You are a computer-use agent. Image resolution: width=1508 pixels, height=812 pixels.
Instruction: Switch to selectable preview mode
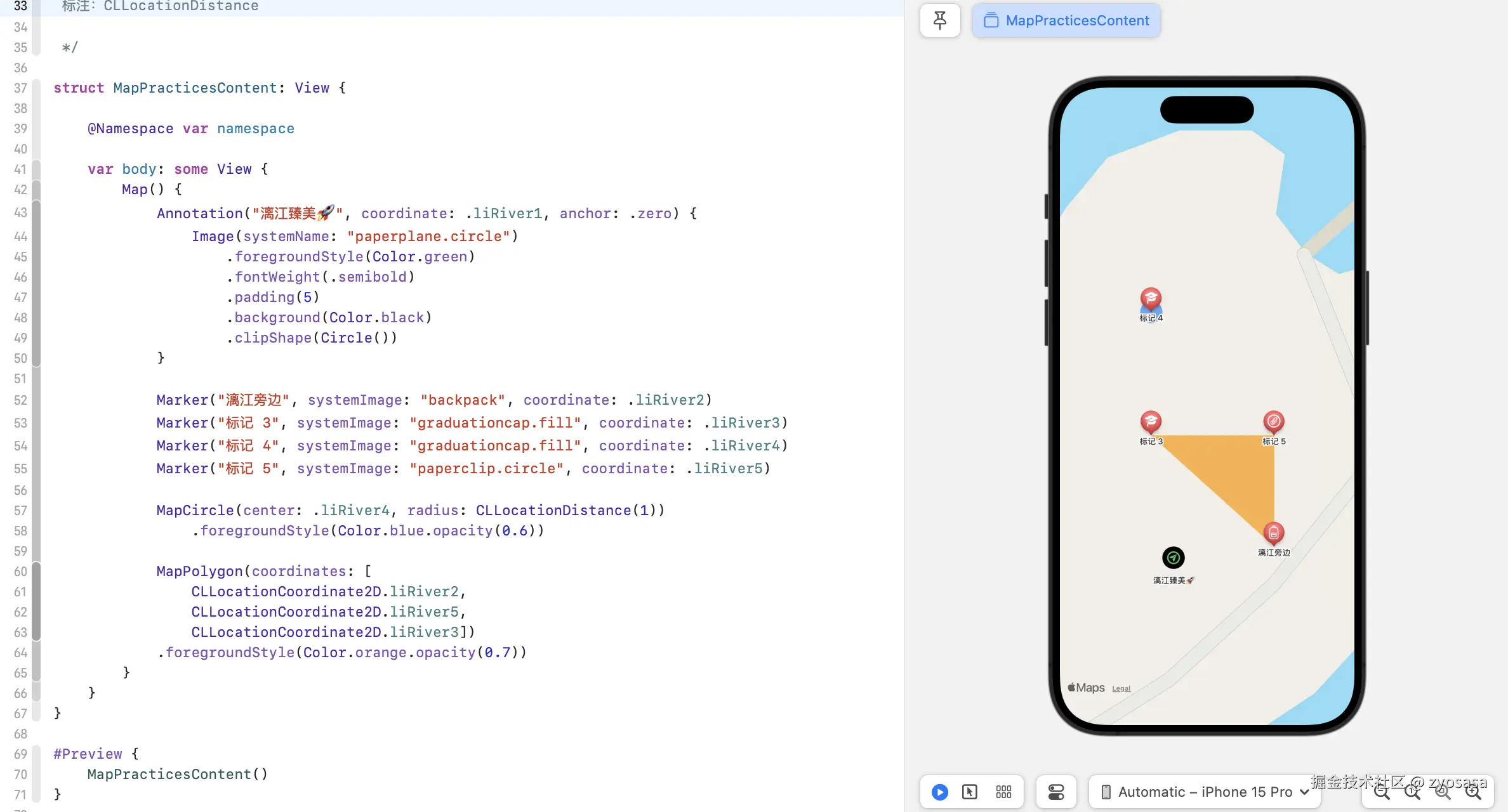pyautogui.click(x=970, y=792)
